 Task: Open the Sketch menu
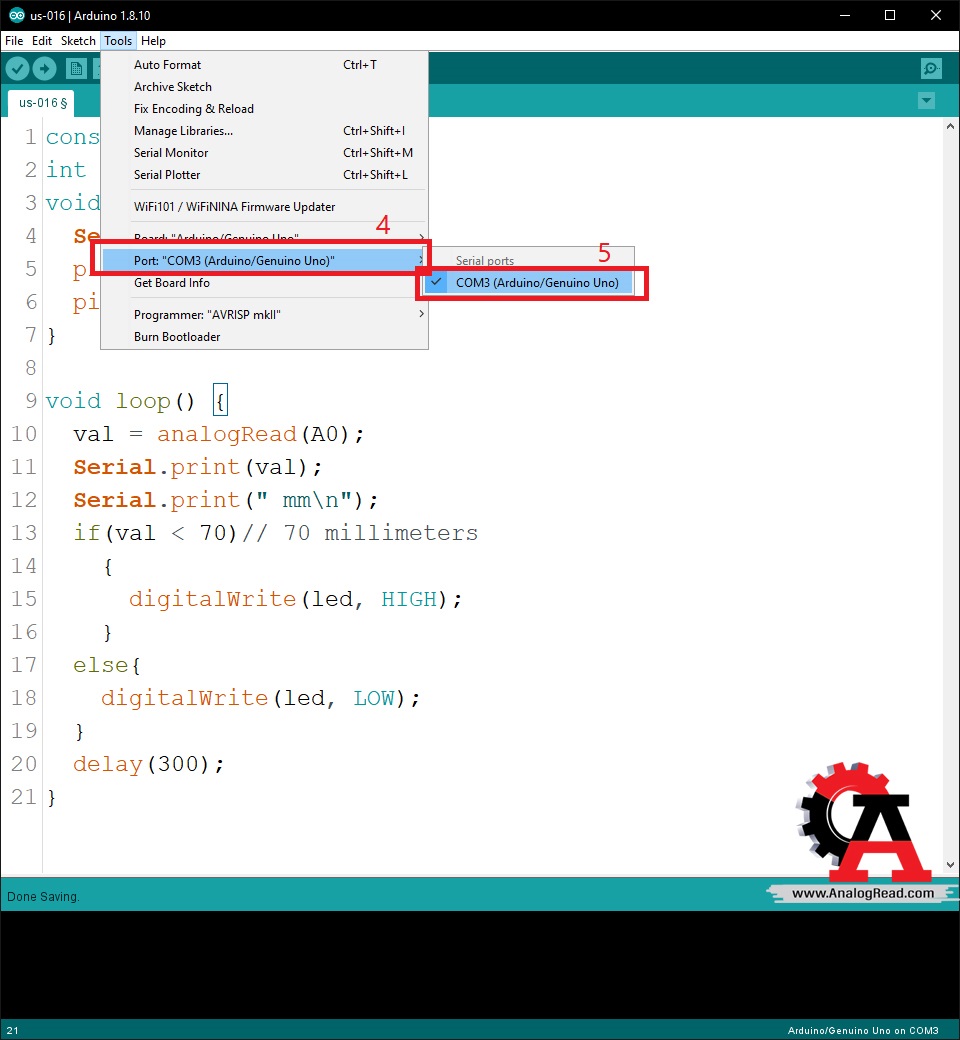pyautogui.click(x=78, y=40)
